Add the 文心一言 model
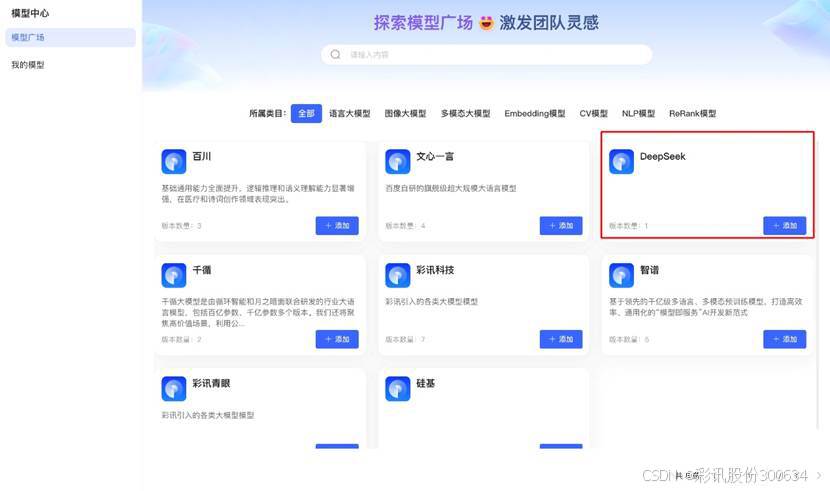The height and width of the screenshot is (491, 830). (561, 225)
